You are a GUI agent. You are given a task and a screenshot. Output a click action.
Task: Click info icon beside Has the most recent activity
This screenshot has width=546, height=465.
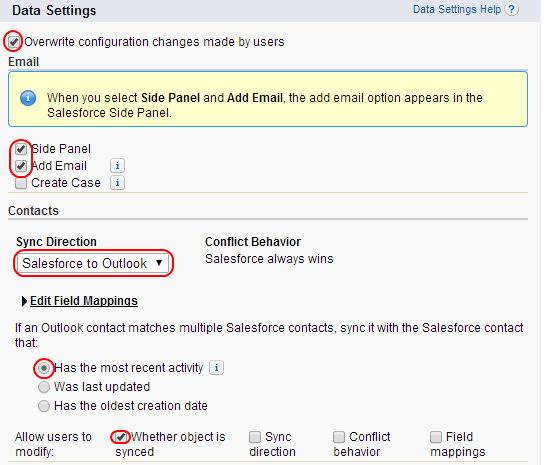click(216, 368)
